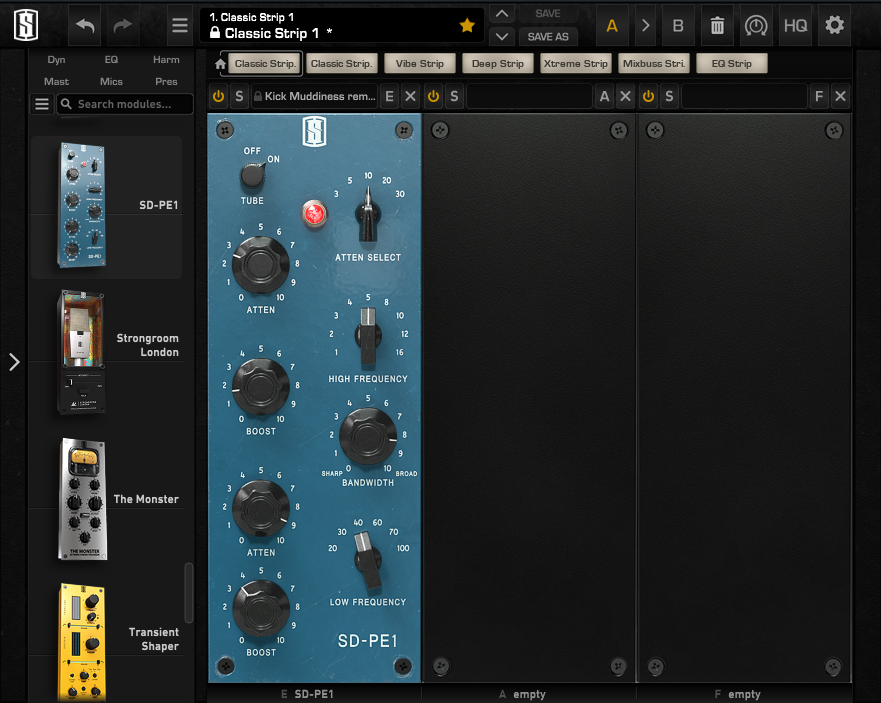
Task: Load the Deep Strip preset
Action: tap(498, 64)
